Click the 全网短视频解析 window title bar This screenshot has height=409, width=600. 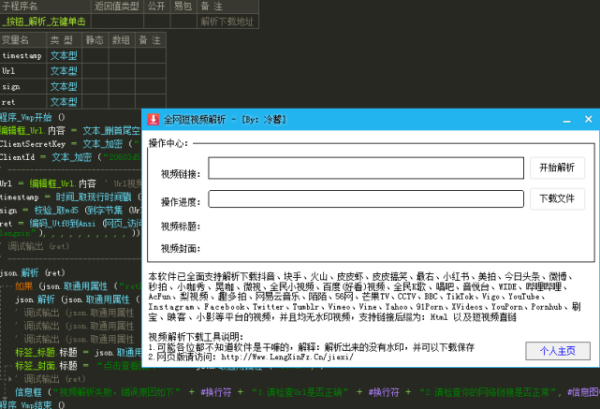point(350,119)
